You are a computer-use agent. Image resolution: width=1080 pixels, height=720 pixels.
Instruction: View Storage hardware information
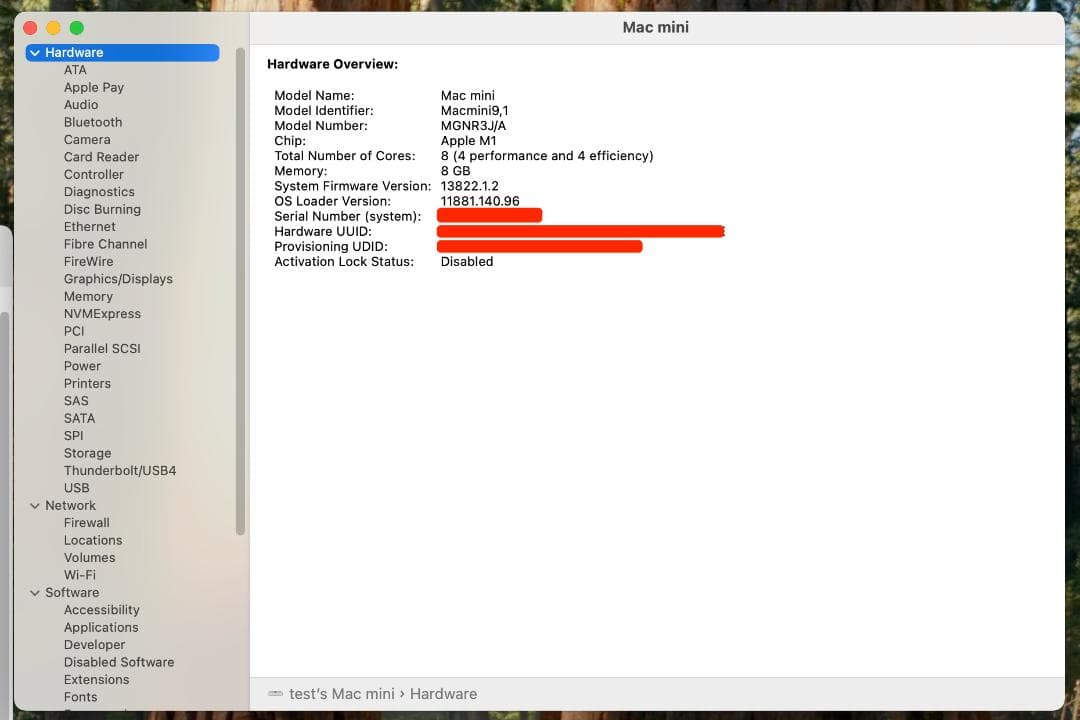tap(87, 452)
